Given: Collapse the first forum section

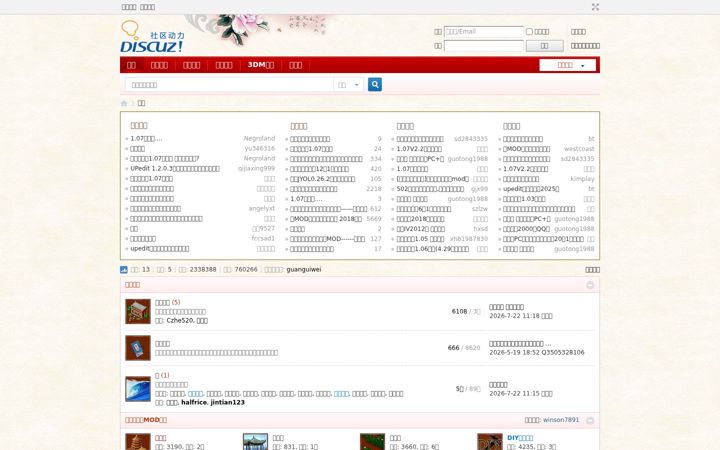Looking at the screenshot, I should [x=590, y=285].
